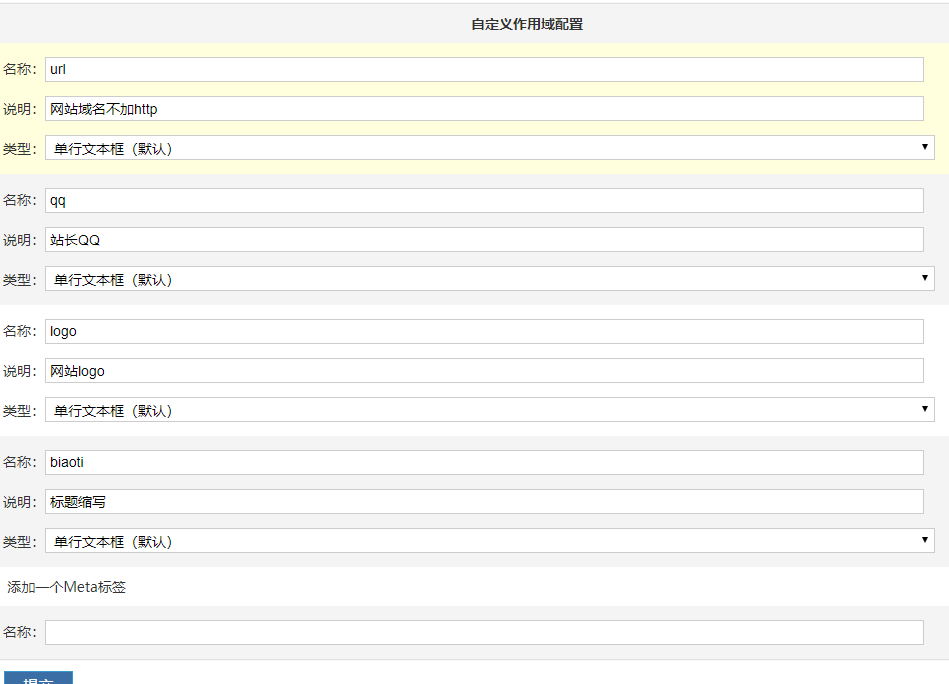Click the empty 名称 input below 添加一个Meta标签

[400, 632]
